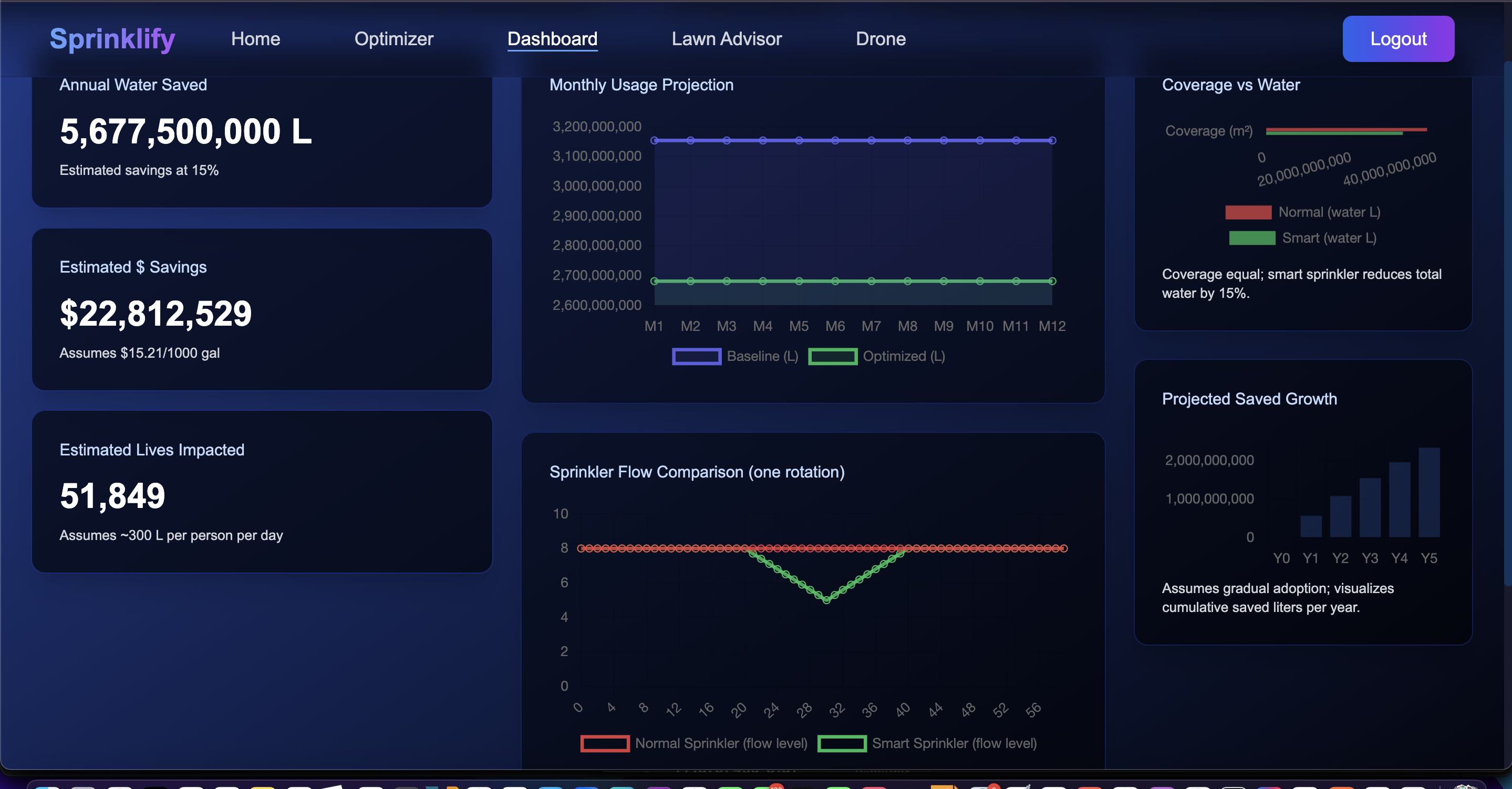Click the smart sprinkler lowest flow point
Image resolution: width=1512 pixels, height=789 pixels.
coord(826,600)
